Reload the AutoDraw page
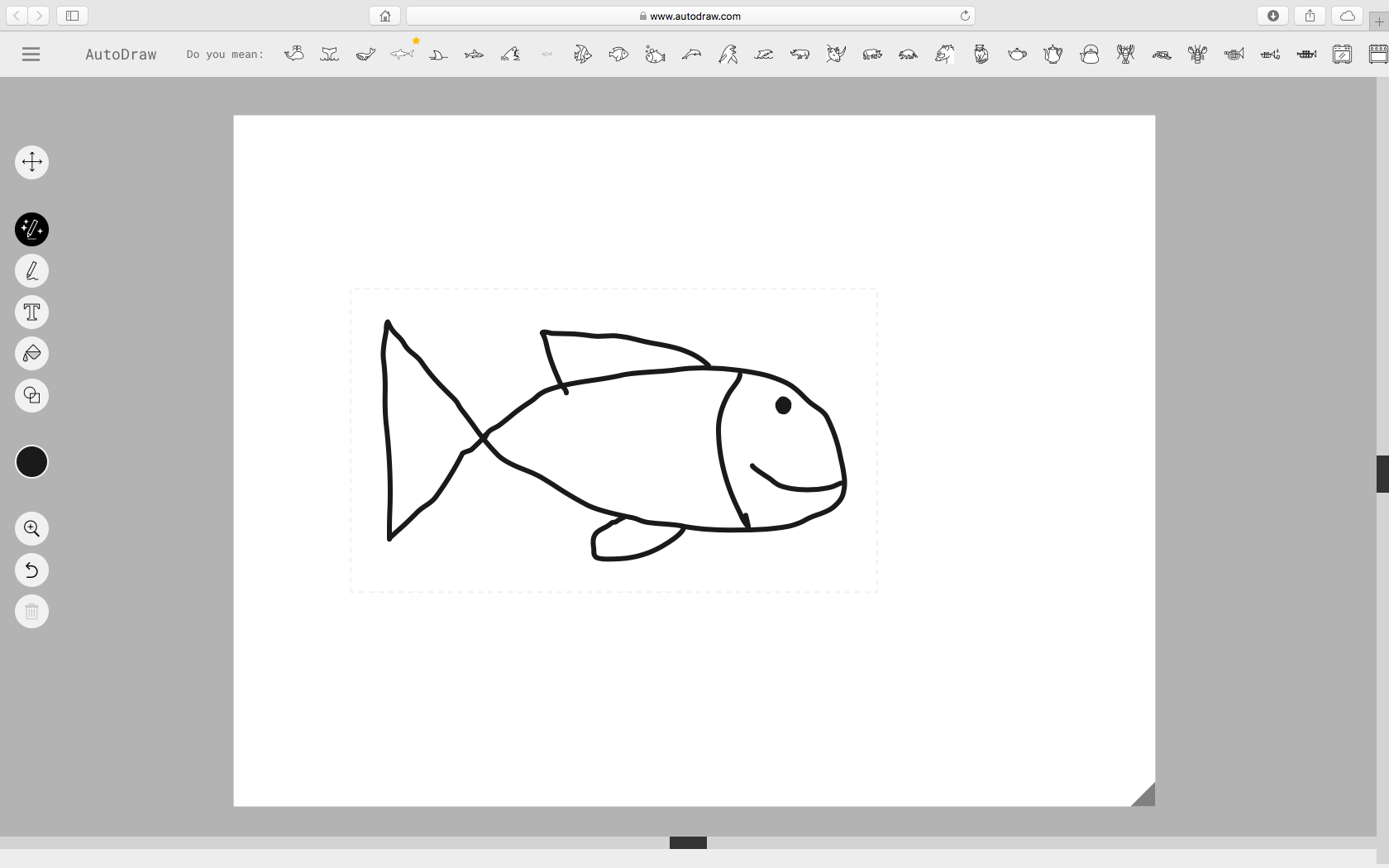The height and width of the screenshot is (868, 1389). click(x=964, y=16)
